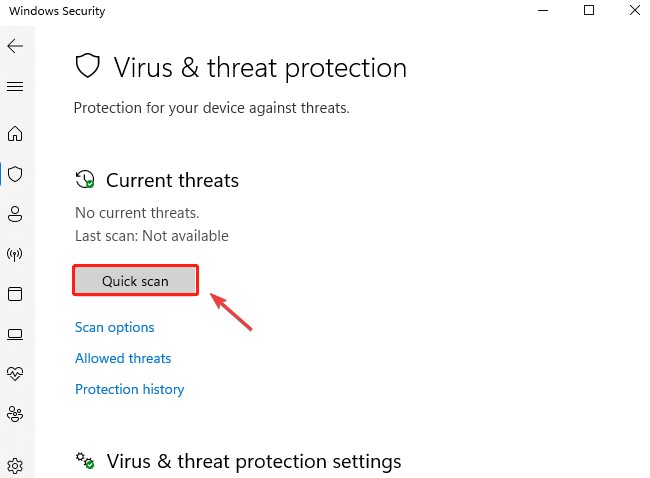Open Device performance & health heart icon
This screenshot has height=478, width=650.
(15, 374)
